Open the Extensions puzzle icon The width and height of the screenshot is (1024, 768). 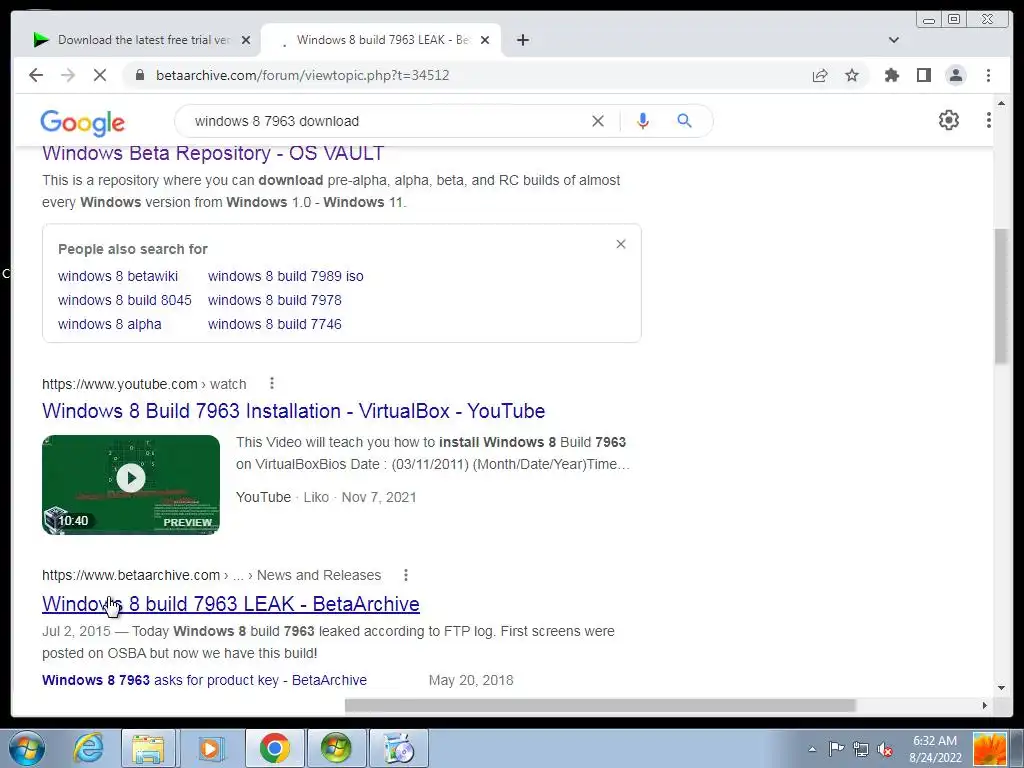click(x=891, y=75)
